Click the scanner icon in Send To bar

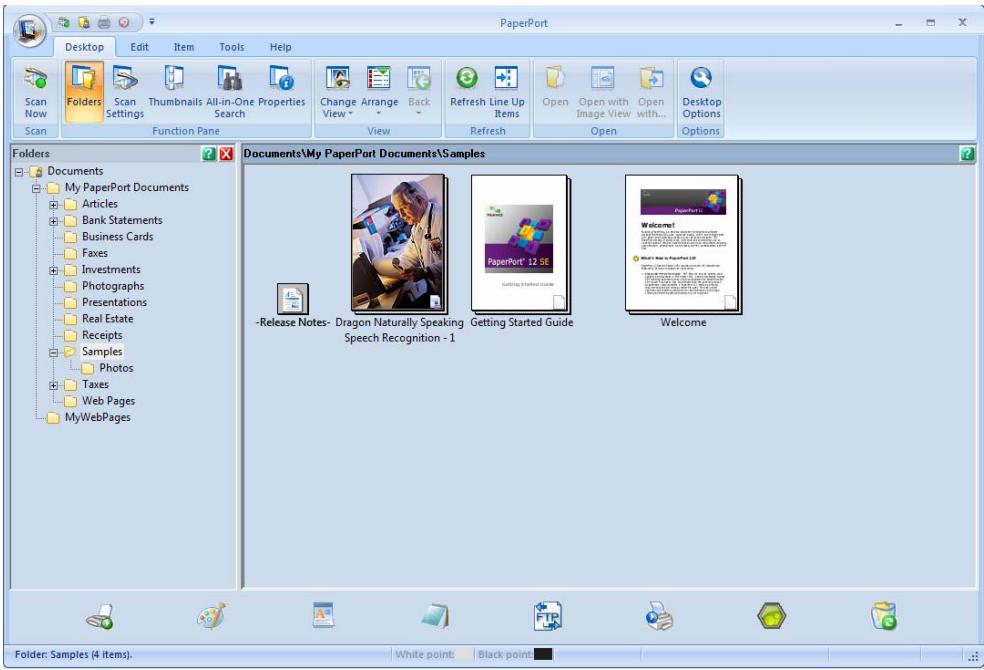pyautogui.click(x=100, y=617)
